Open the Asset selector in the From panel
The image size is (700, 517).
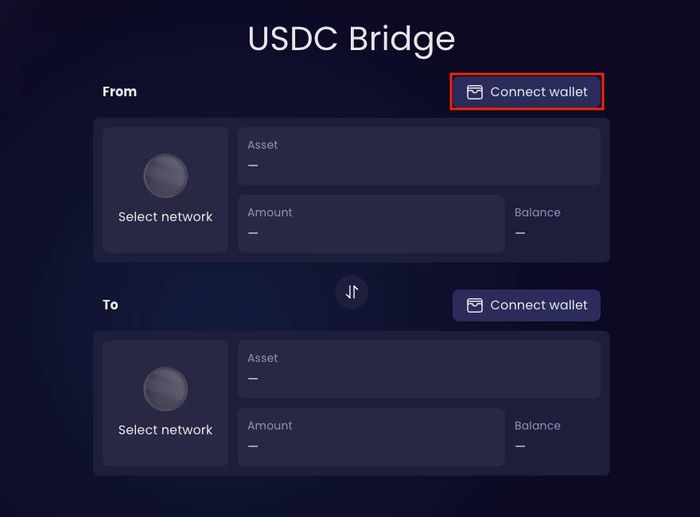coord(419,156)
